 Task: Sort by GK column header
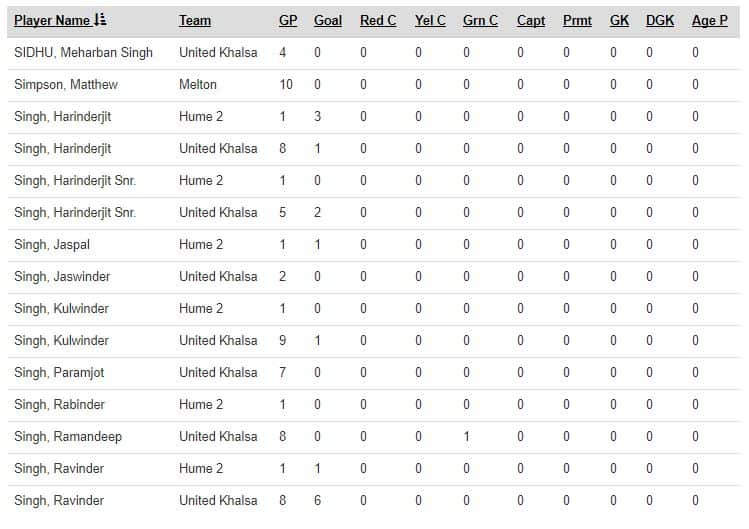point(619,20)
